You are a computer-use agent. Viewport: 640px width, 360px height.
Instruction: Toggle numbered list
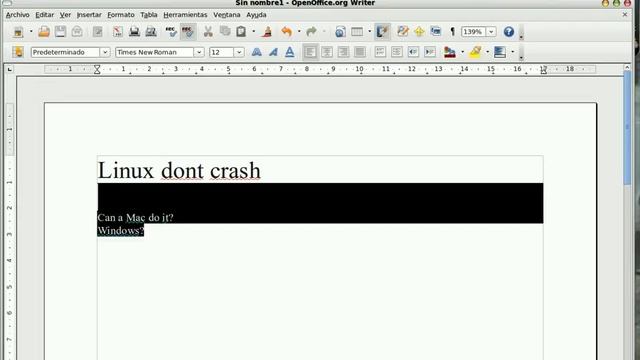pyautogui.click(x=380, y=52)
